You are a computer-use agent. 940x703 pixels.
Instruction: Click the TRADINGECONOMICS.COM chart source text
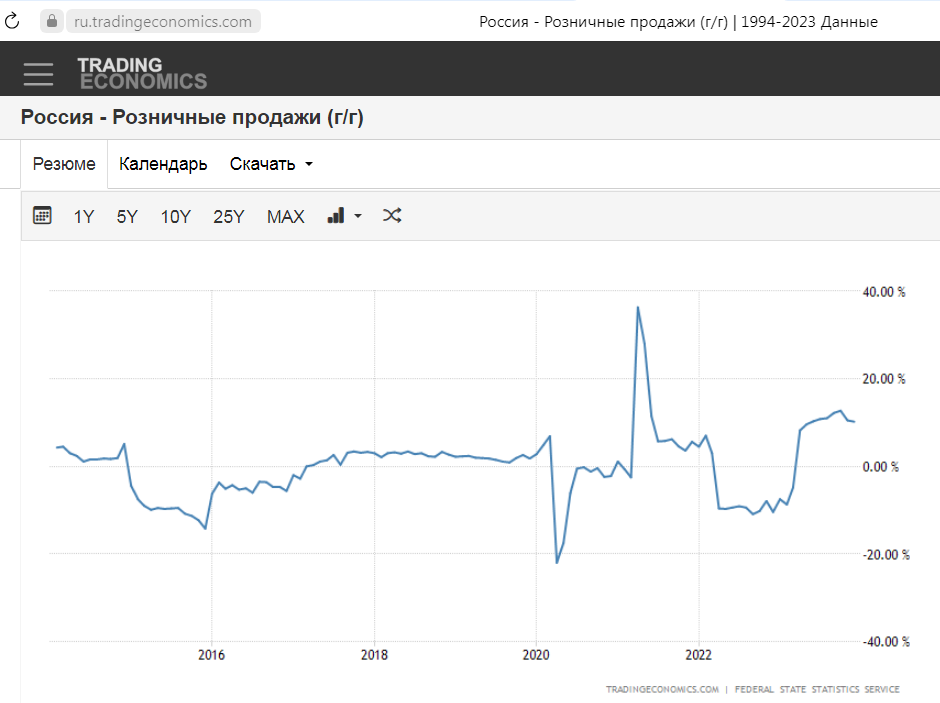click(662, 689)
